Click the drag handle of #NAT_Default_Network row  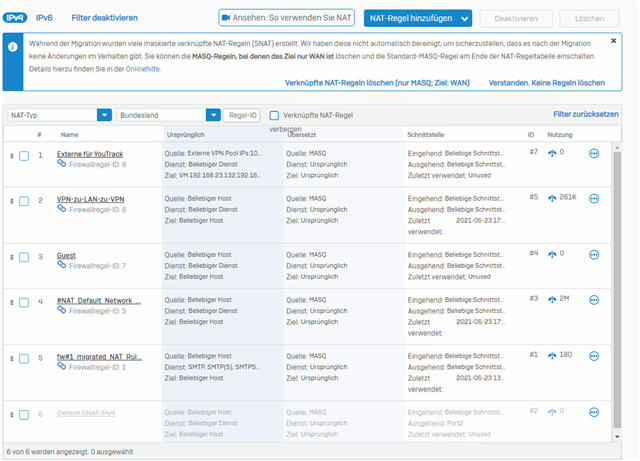coord(11,303)
